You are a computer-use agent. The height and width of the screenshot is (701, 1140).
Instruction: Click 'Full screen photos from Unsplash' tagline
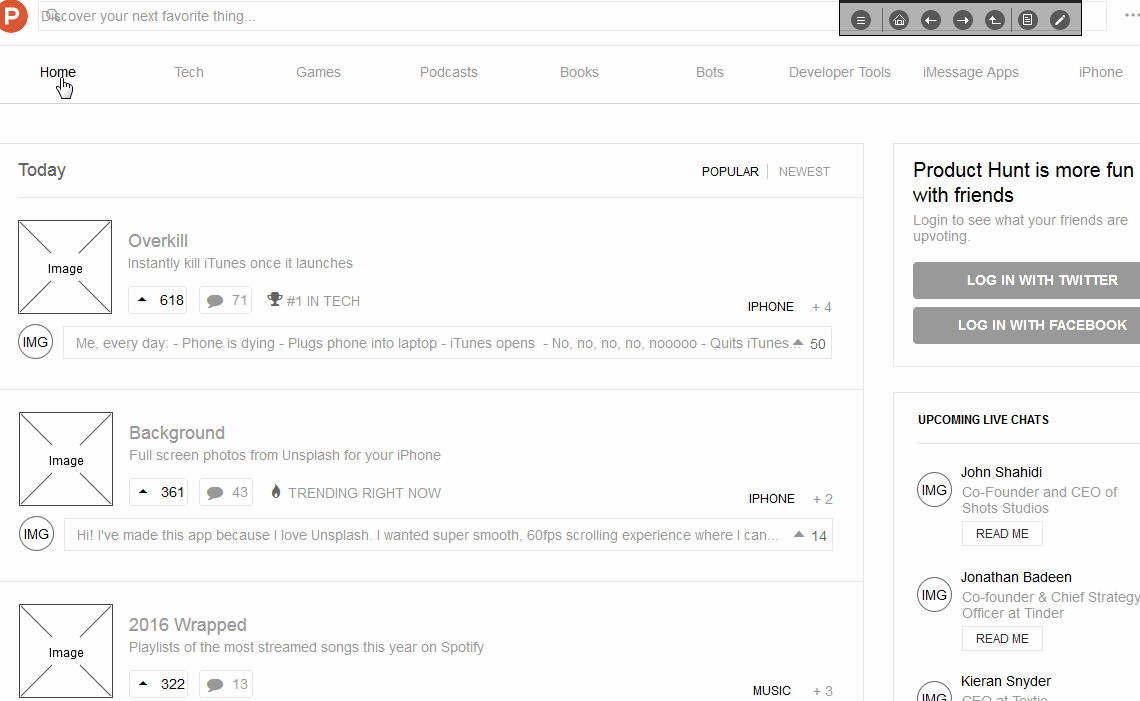point(285,455)
